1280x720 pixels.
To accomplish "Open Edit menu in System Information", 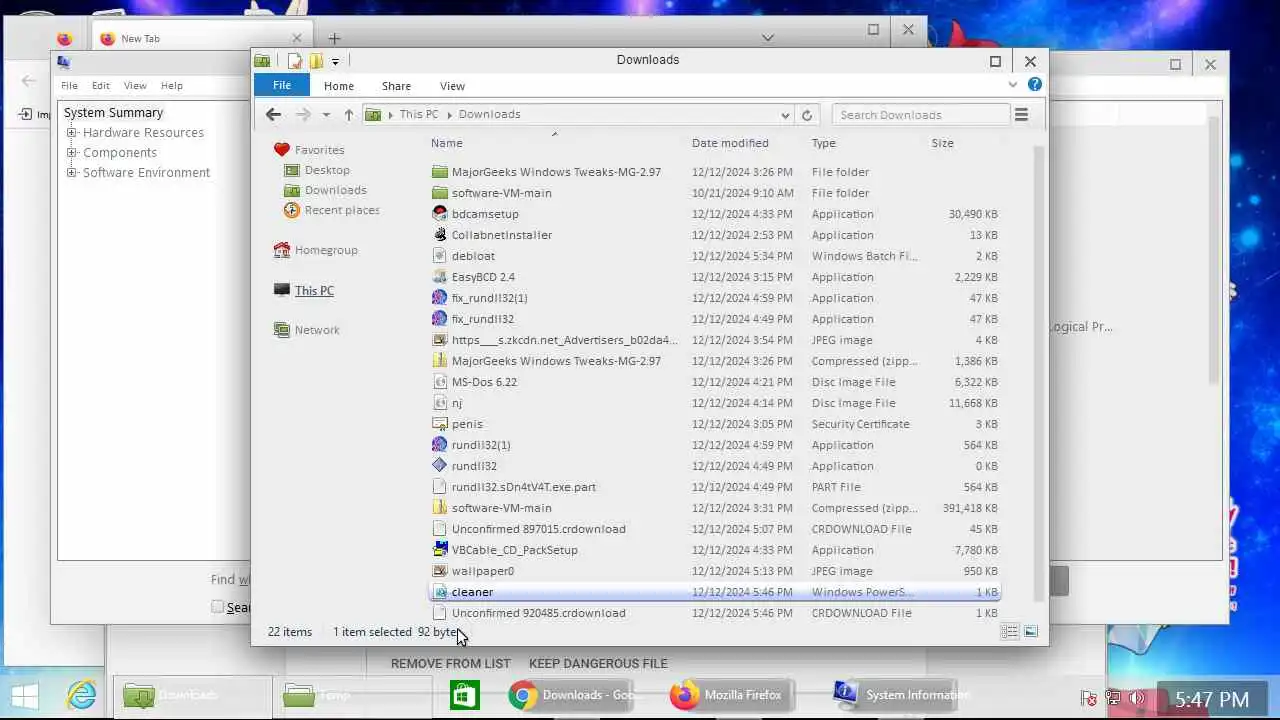I will (101, 86).
